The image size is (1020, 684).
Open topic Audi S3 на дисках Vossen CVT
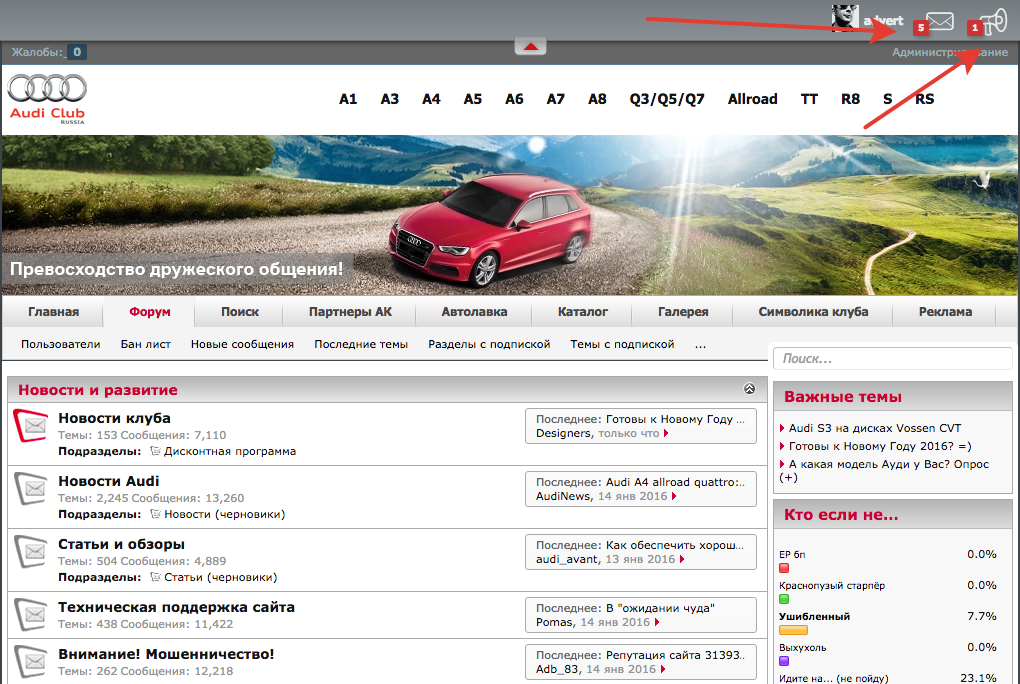(x=875, y=428)
